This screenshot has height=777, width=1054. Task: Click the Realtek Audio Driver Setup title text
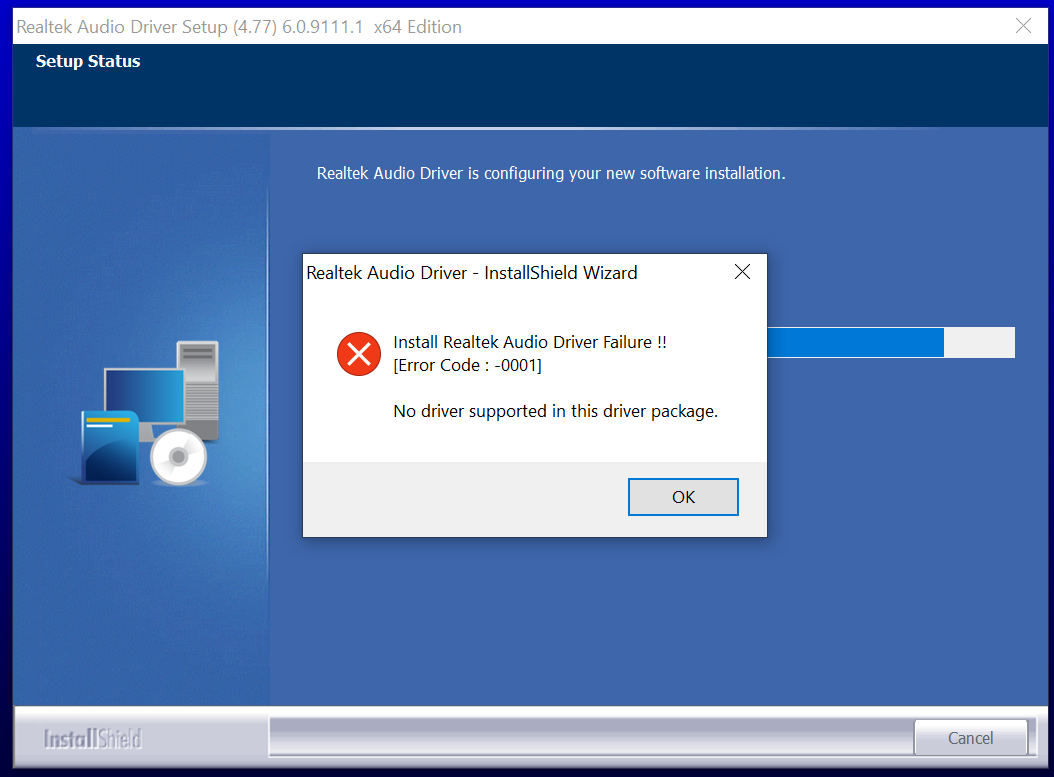tap(239, 27)
